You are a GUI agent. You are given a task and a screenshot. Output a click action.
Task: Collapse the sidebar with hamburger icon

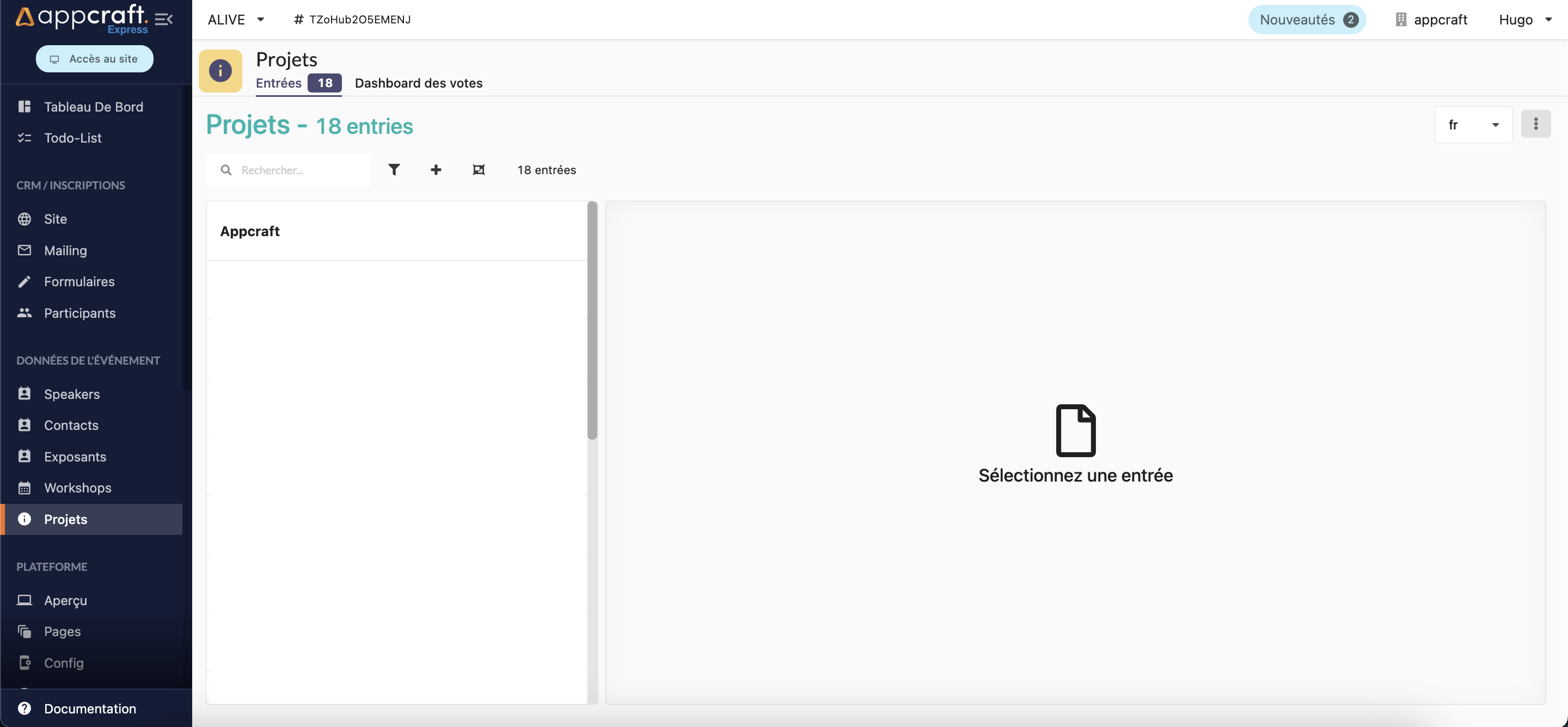(163, 20)
